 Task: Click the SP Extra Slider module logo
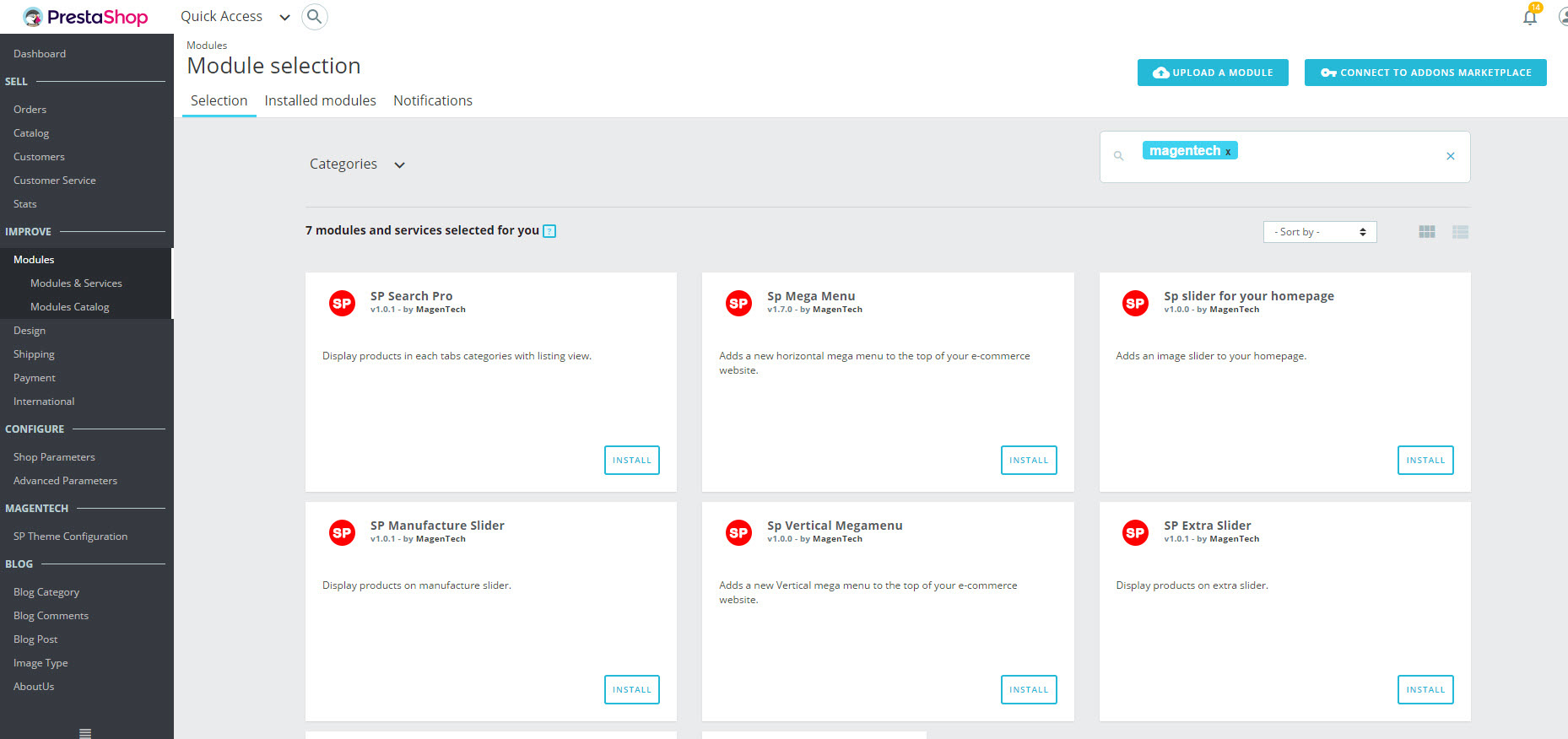(1135, 533)
